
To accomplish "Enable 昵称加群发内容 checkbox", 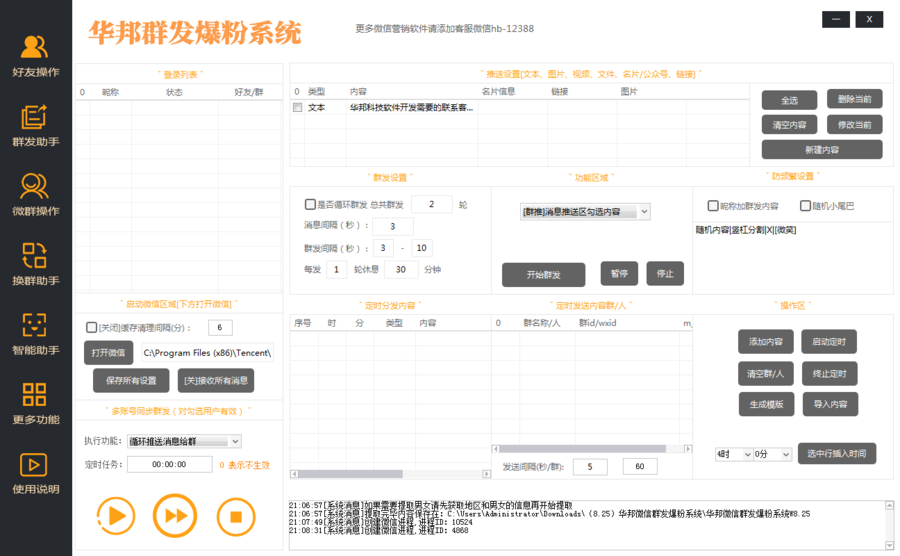I will (713, 205).
